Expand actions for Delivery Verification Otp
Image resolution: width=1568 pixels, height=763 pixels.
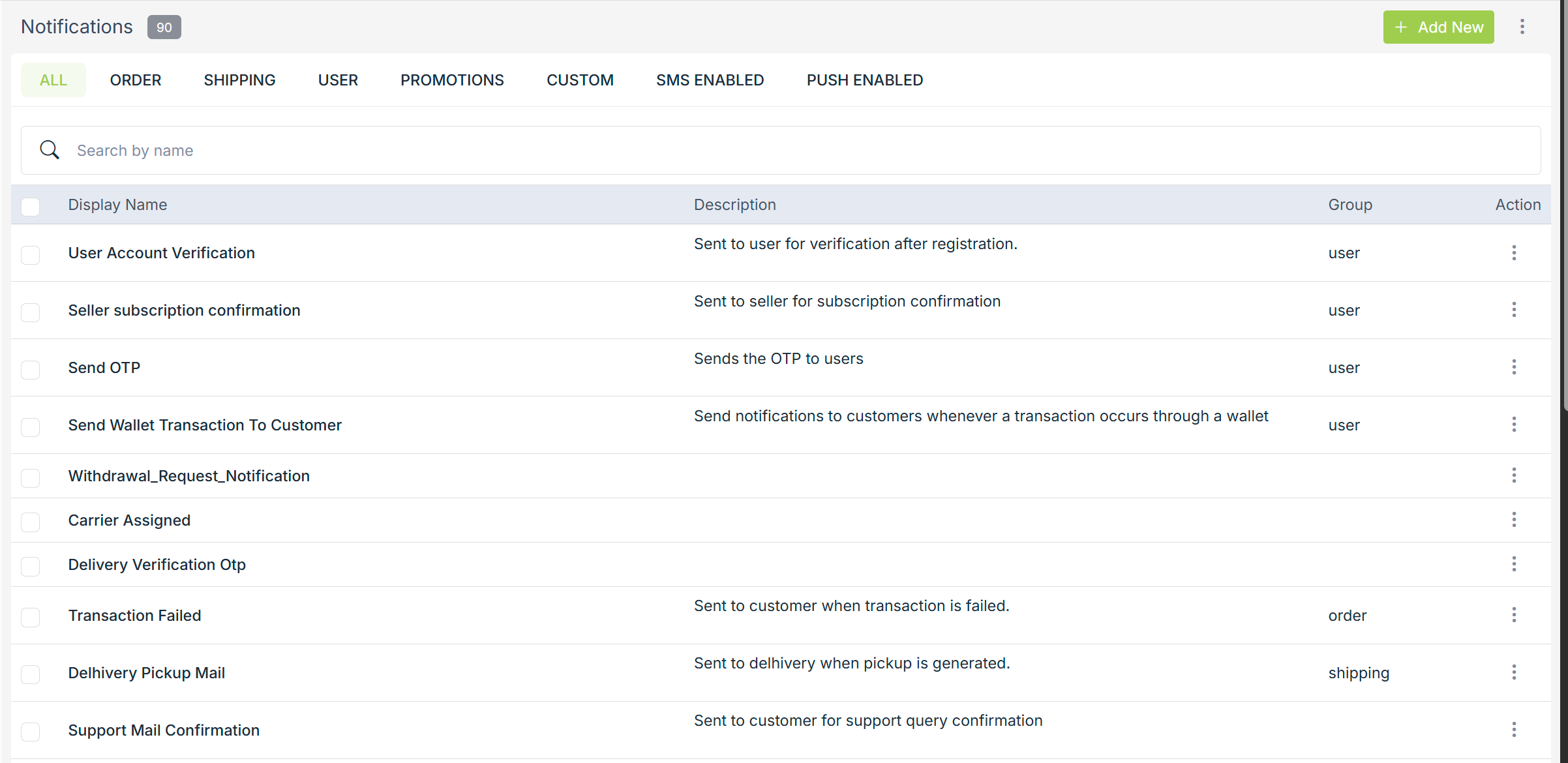click(x=1513, y=564)
